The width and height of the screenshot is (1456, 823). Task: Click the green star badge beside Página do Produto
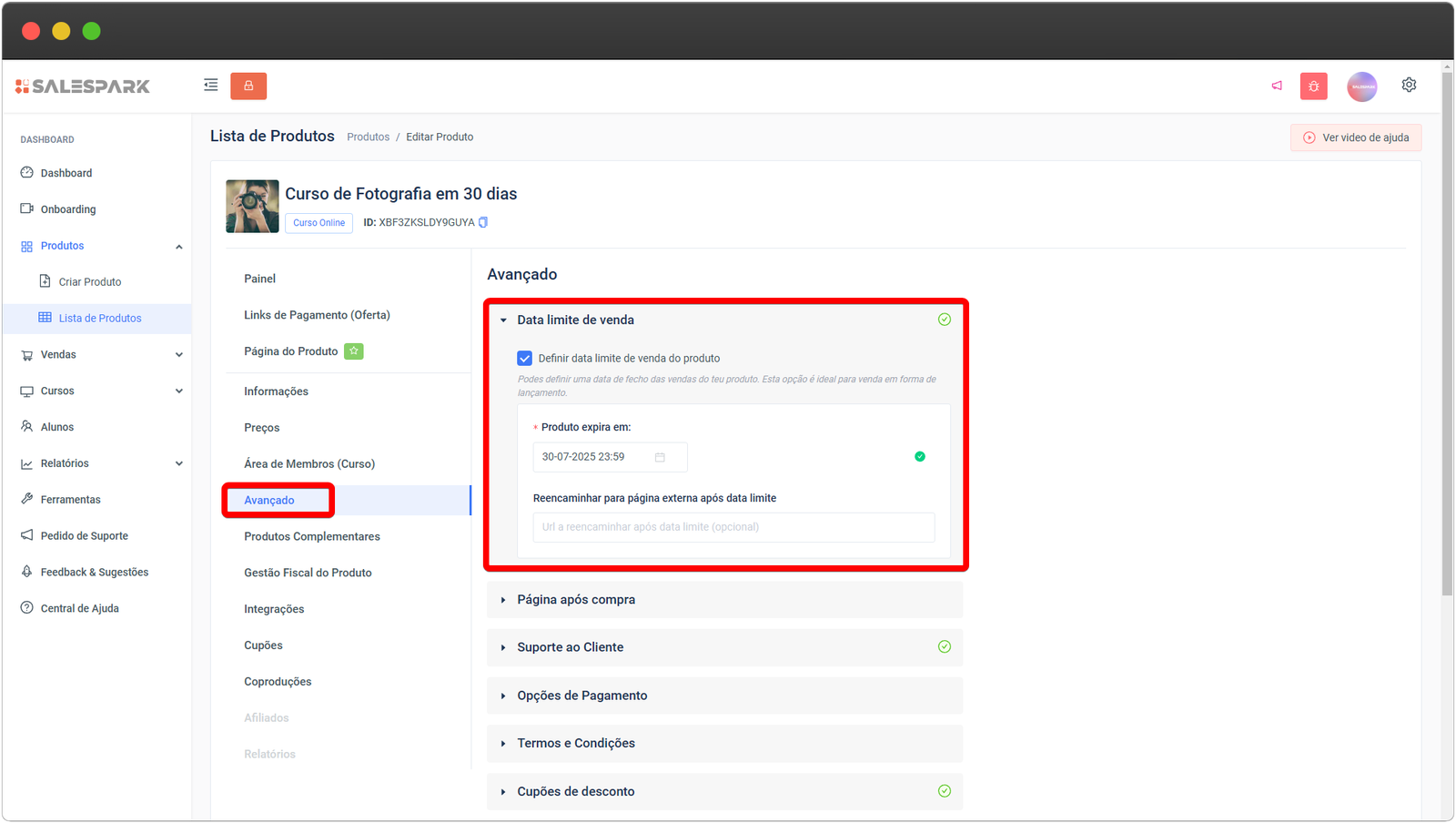pos(354,351)
